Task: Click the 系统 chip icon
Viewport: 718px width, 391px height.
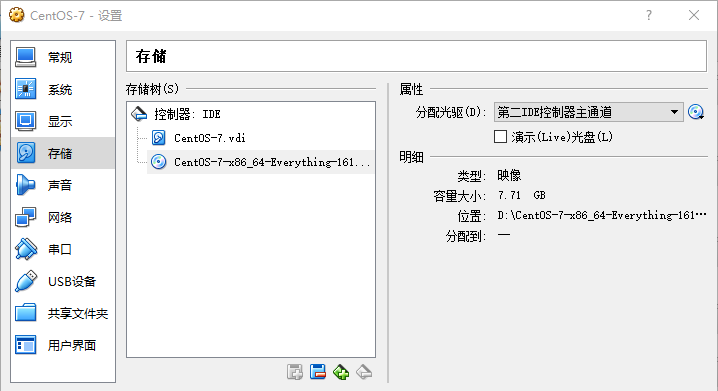Action: coord(26,89)
